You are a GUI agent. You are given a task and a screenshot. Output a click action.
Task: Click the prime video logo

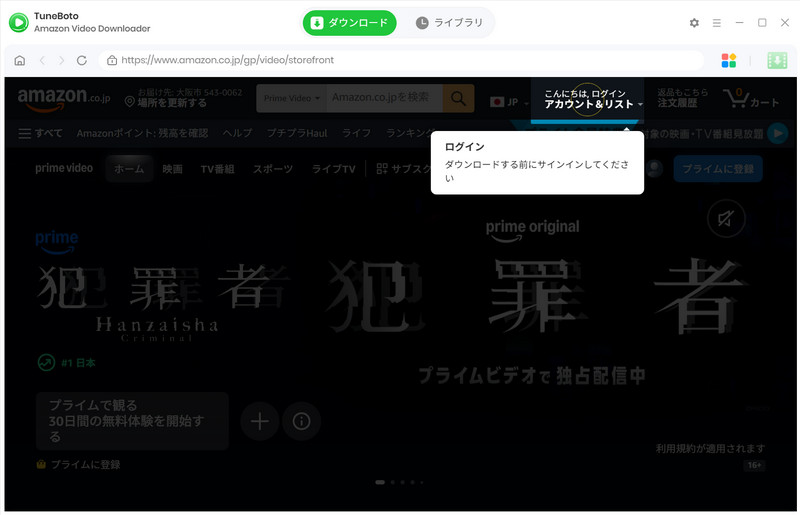[64, 168]
